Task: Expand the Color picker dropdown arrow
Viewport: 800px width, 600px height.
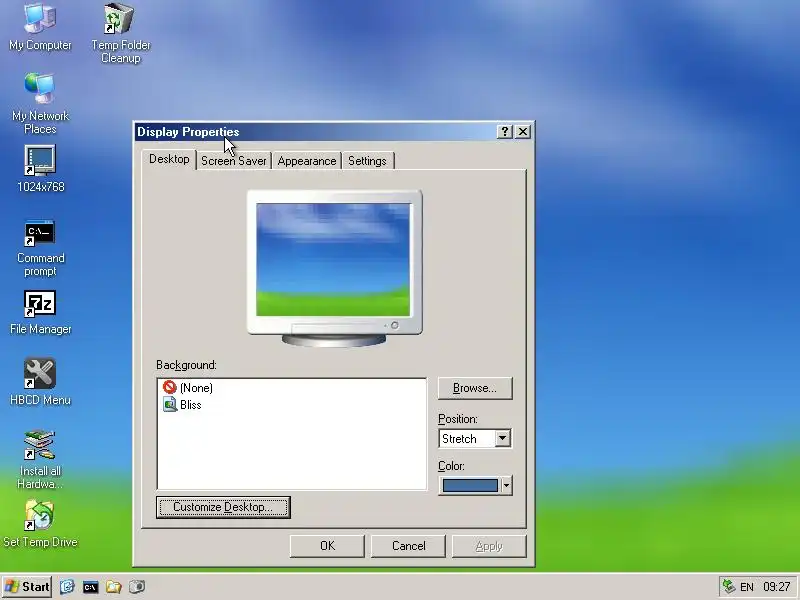Action: point(506,485)
